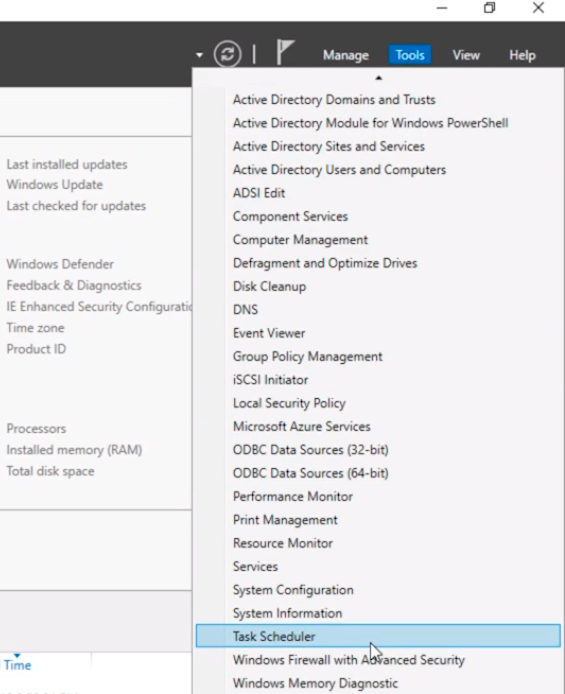Open System Information
565x694 pixels.
point(287,613)
